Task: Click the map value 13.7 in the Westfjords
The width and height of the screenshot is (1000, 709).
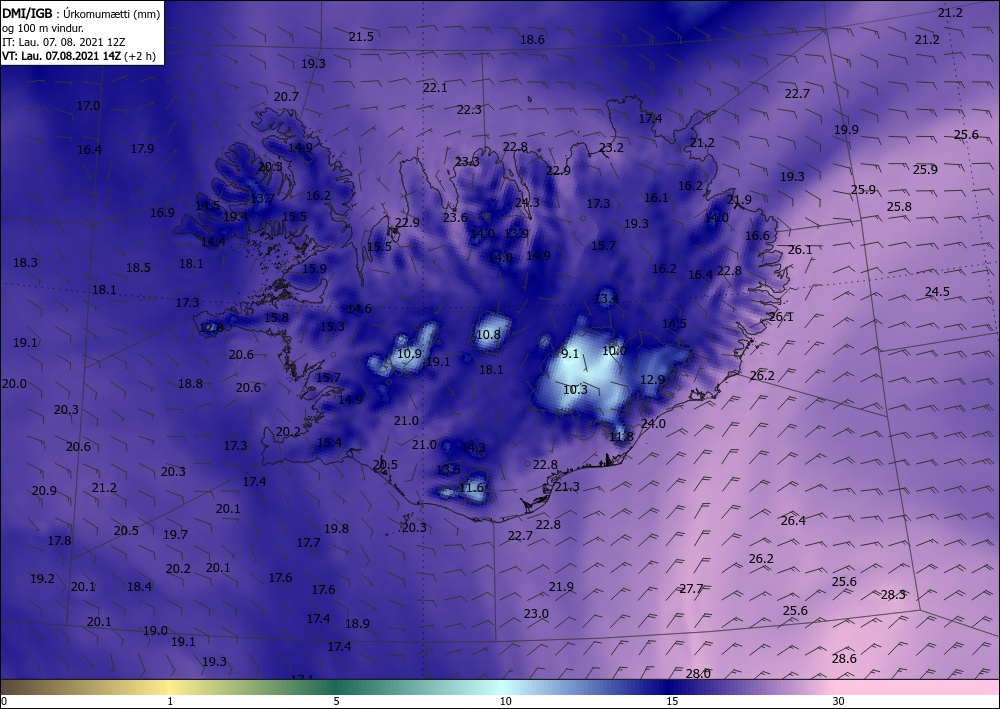Action: [x=262, y=199]
